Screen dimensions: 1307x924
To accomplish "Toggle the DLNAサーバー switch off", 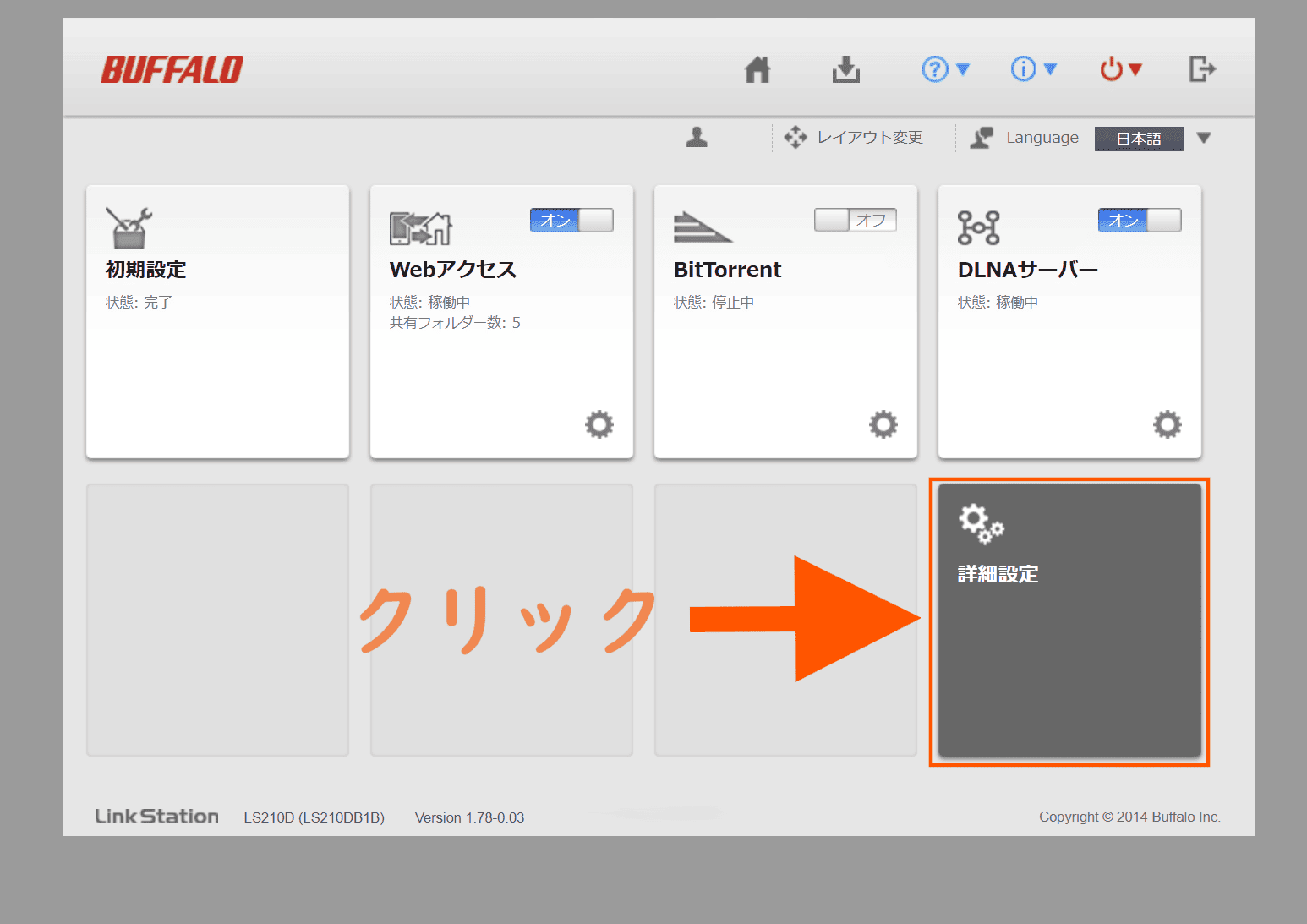I will (1139, 221).
